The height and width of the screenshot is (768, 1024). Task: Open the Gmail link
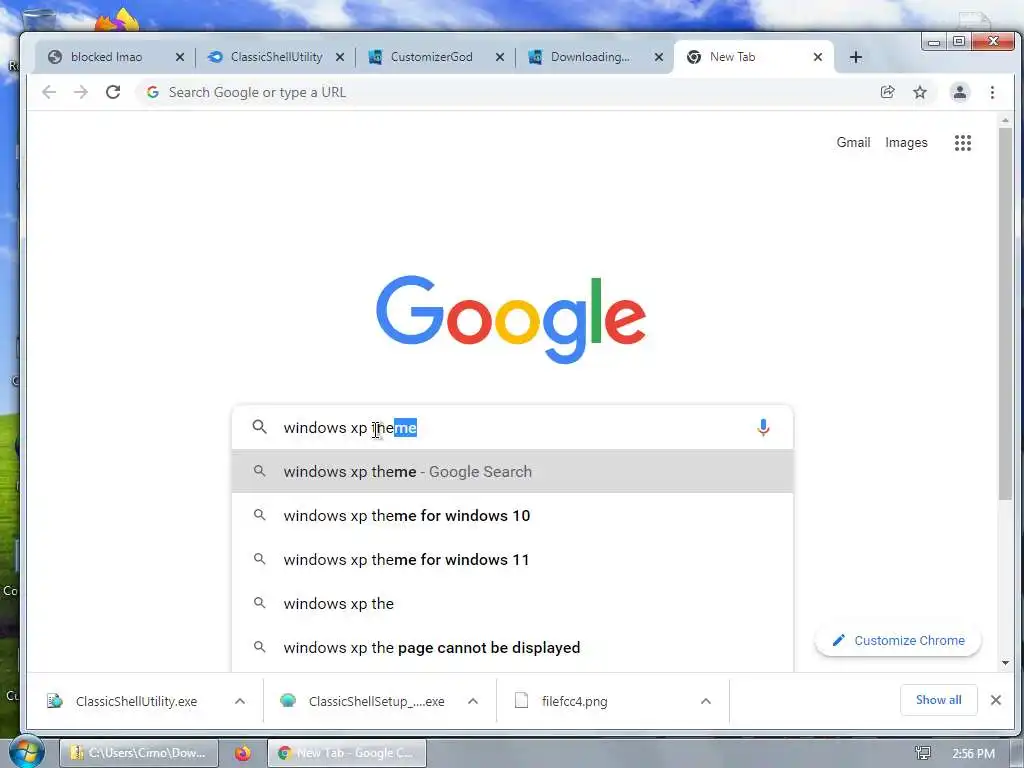[853, 142]
